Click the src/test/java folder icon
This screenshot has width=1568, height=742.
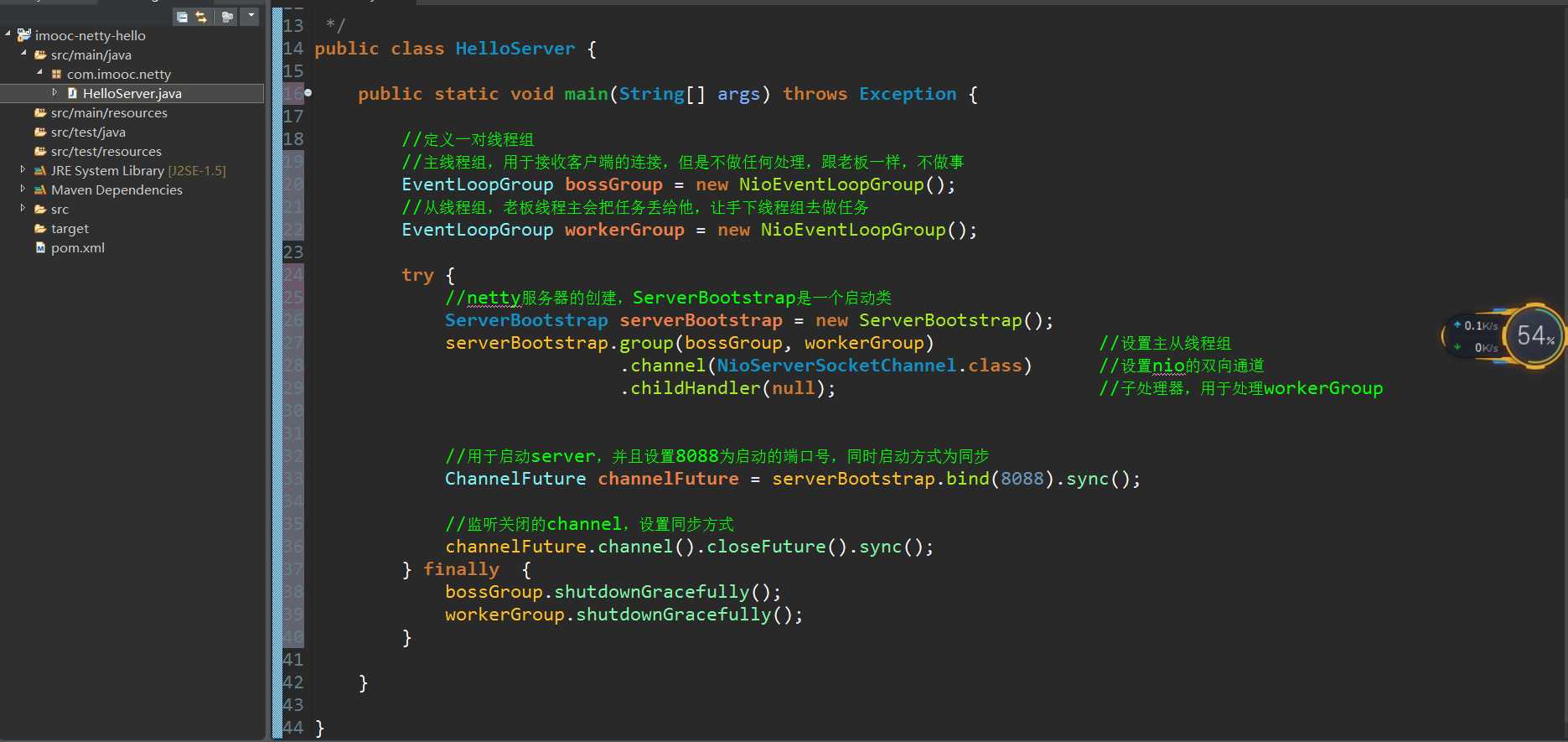click(40, 132)
